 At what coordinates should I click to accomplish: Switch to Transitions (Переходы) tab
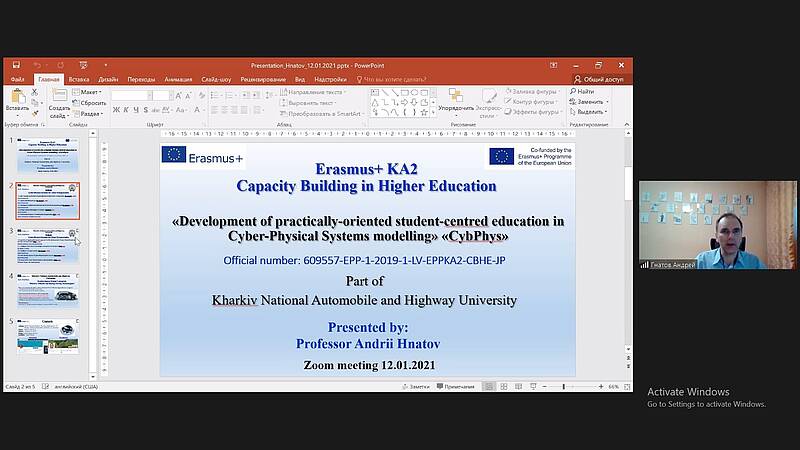click(x=141, y=79)
